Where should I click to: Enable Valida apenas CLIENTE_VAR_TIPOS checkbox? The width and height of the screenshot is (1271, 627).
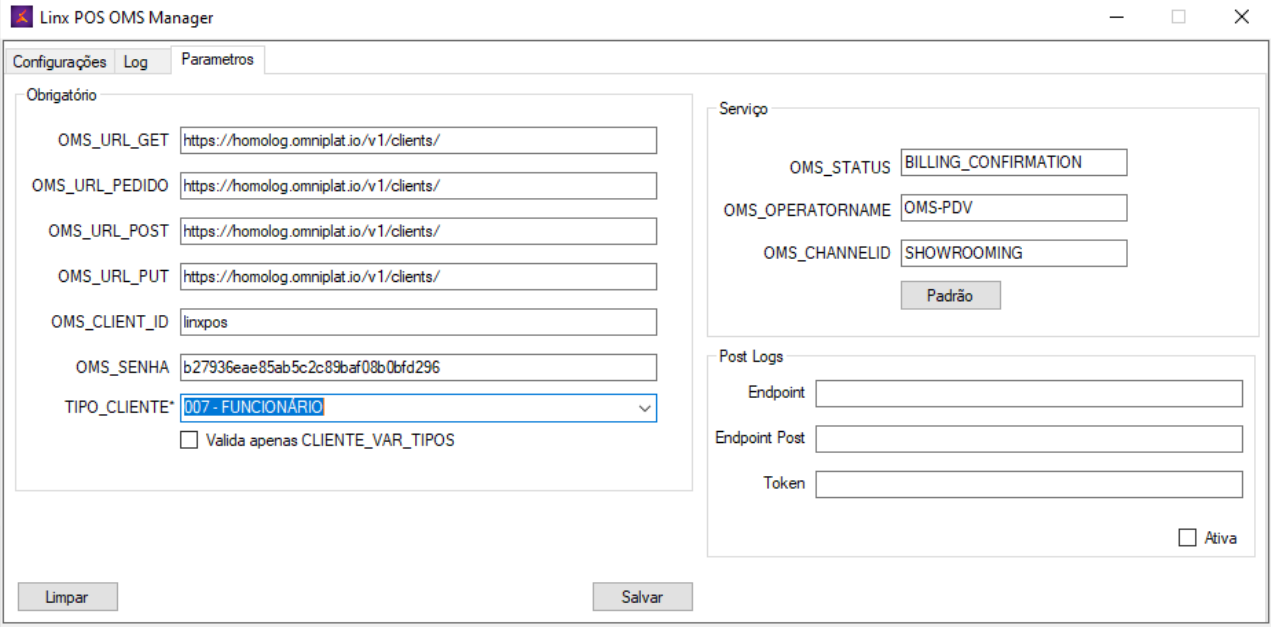189,440
